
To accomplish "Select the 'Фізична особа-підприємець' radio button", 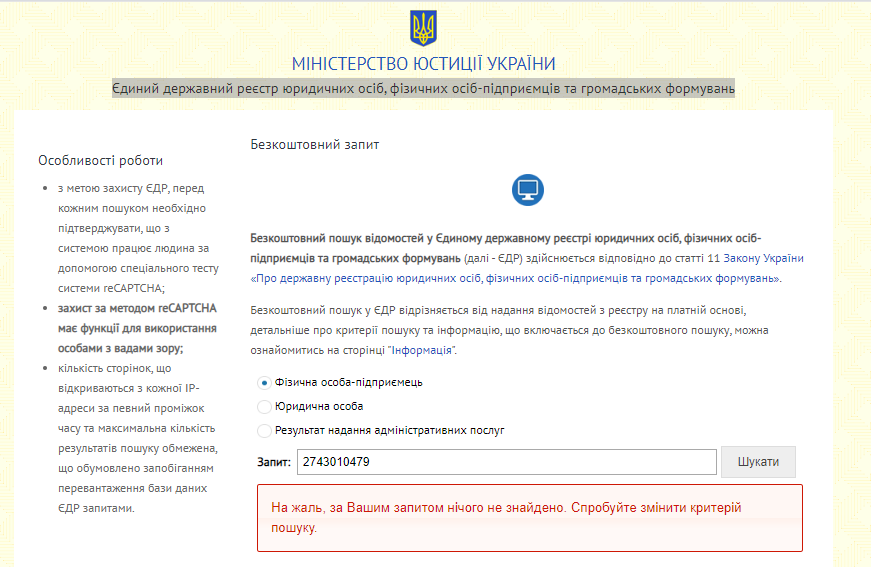I will coord(264,382).
